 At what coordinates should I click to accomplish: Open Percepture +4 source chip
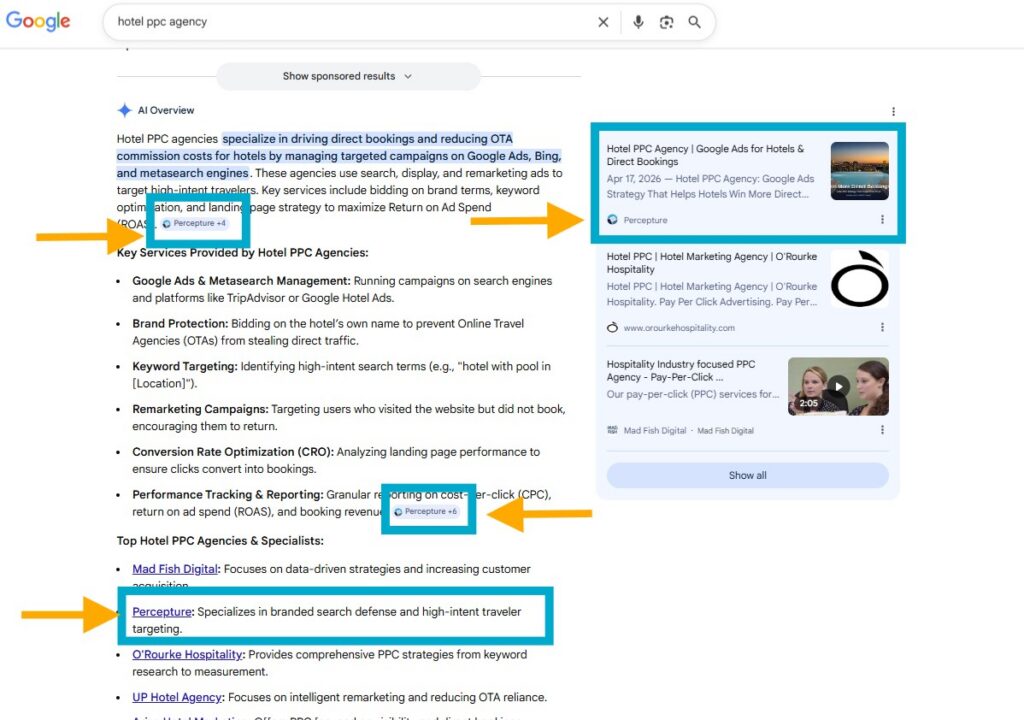pos(194,223)
